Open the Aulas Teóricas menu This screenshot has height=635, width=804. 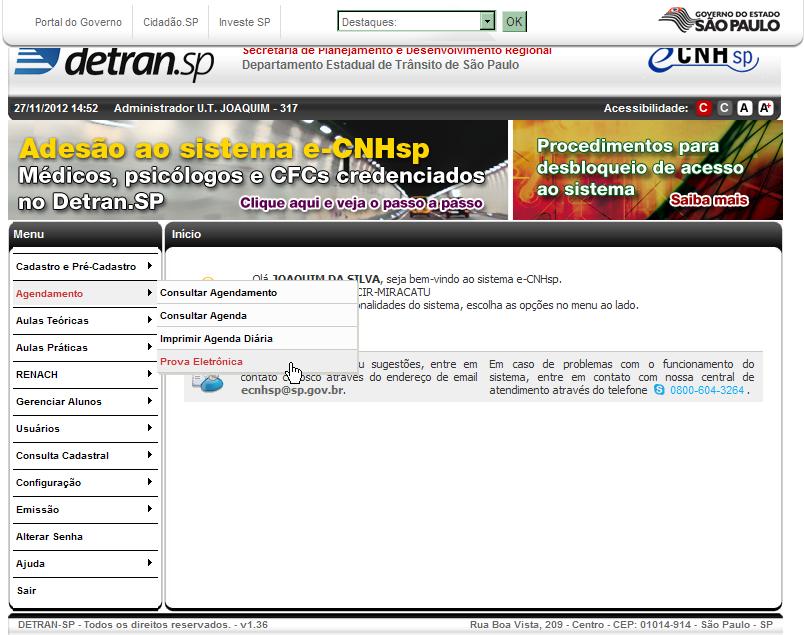[x=85, y=320]
